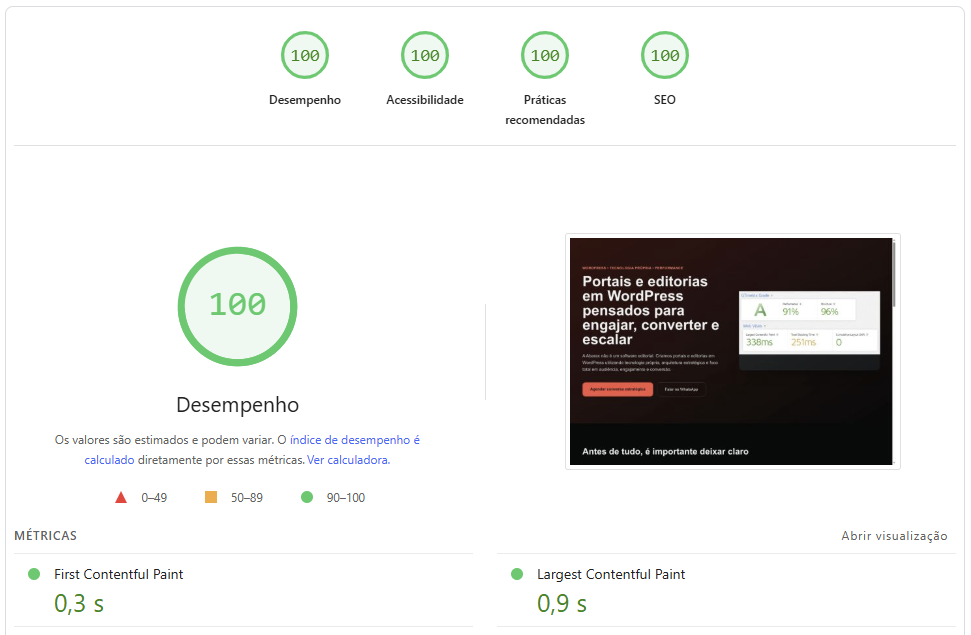Click the orange square 50–89 legend icon
Viewport: 971px width, 635px height.
click(211, 497)
